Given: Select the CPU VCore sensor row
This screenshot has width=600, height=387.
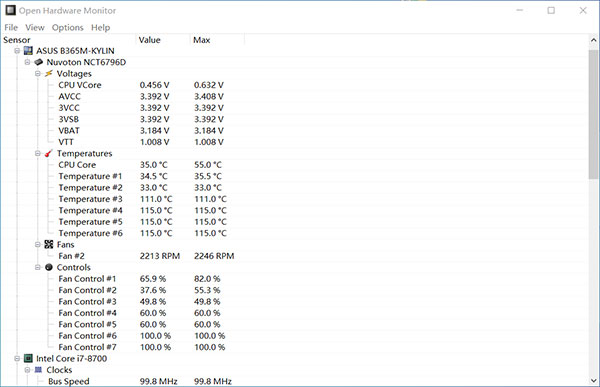Looking at the screenshot, I should pyautogui.click(x=141, y=85).
